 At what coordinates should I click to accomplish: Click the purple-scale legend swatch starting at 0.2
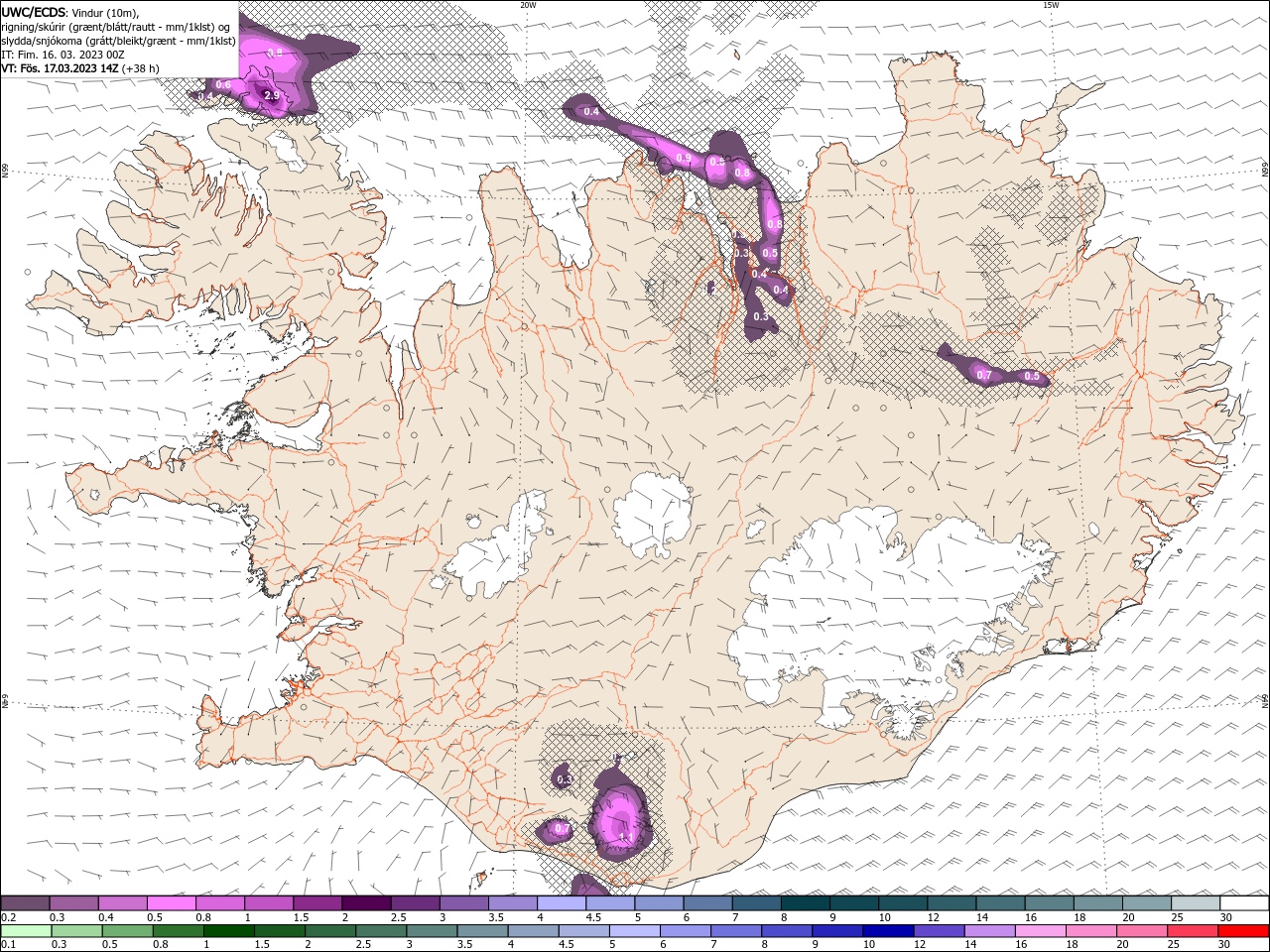click(x=26, y=903)
